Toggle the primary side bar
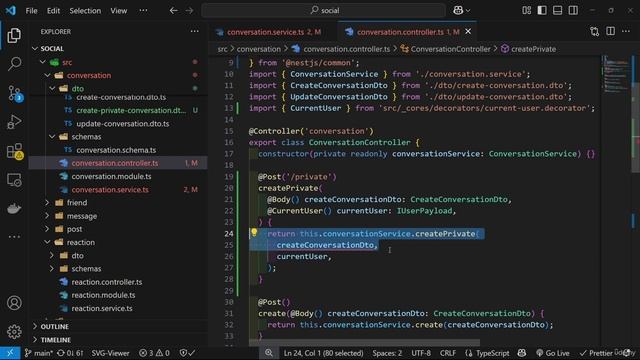The image size is (640, 360). [542, 10]
